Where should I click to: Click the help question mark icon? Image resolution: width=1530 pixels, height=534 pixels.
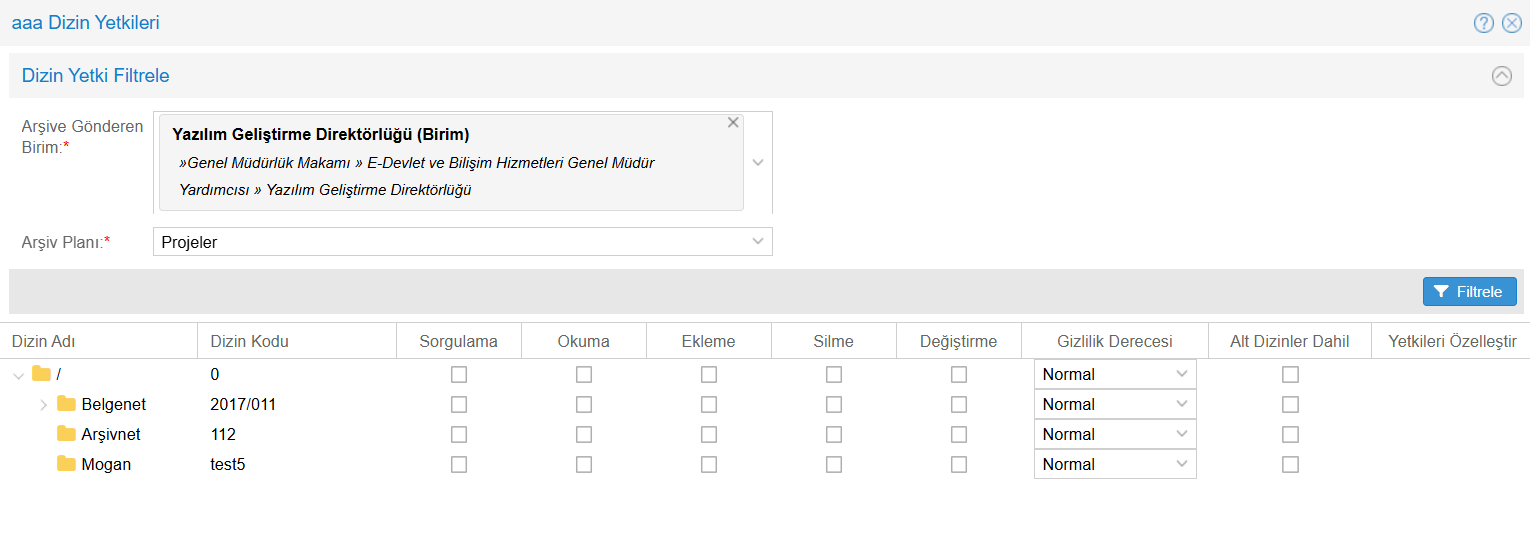1483,23
